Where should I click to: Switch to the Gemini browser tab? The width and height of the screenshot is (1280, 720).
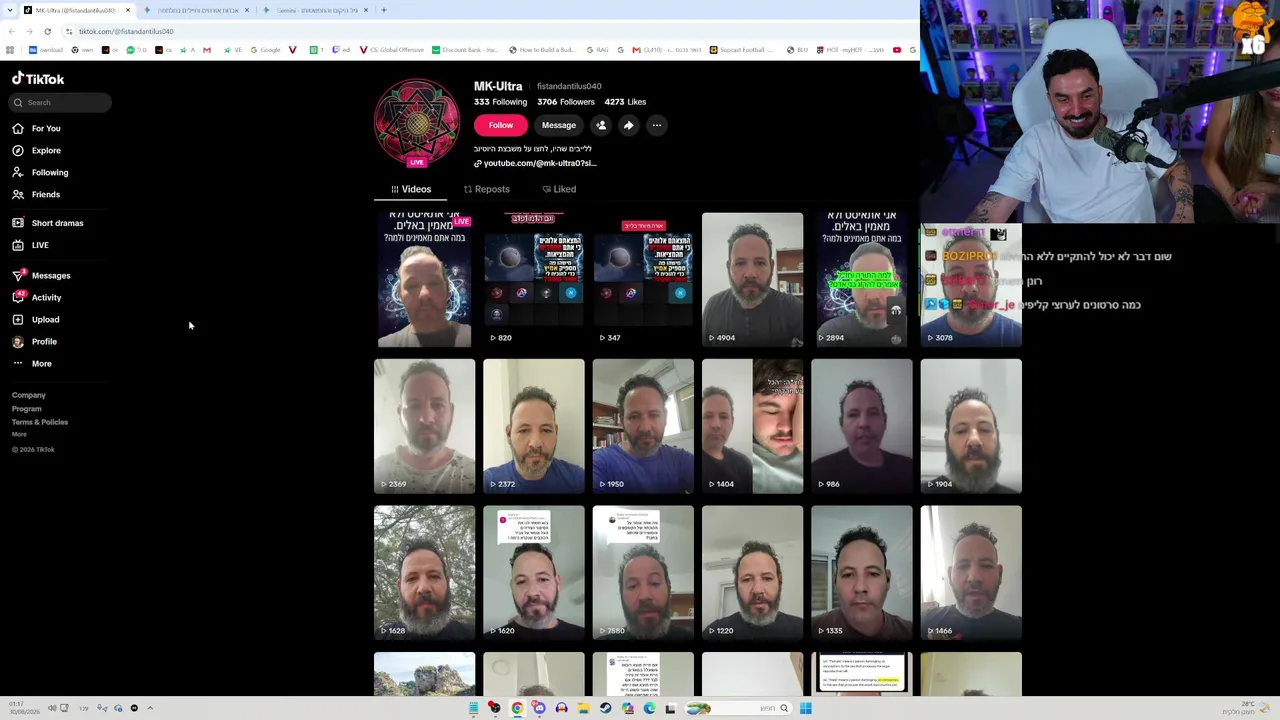point(316,10)
